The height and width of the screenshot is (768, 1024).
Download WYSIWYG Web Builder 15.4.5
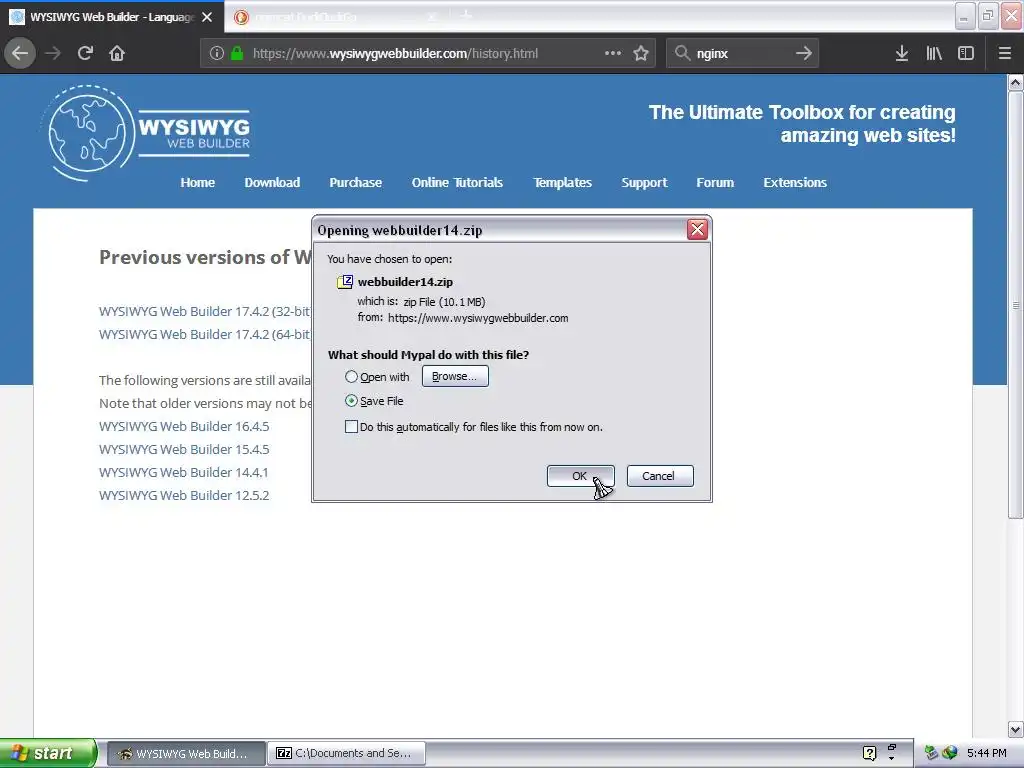click(184, 449)
